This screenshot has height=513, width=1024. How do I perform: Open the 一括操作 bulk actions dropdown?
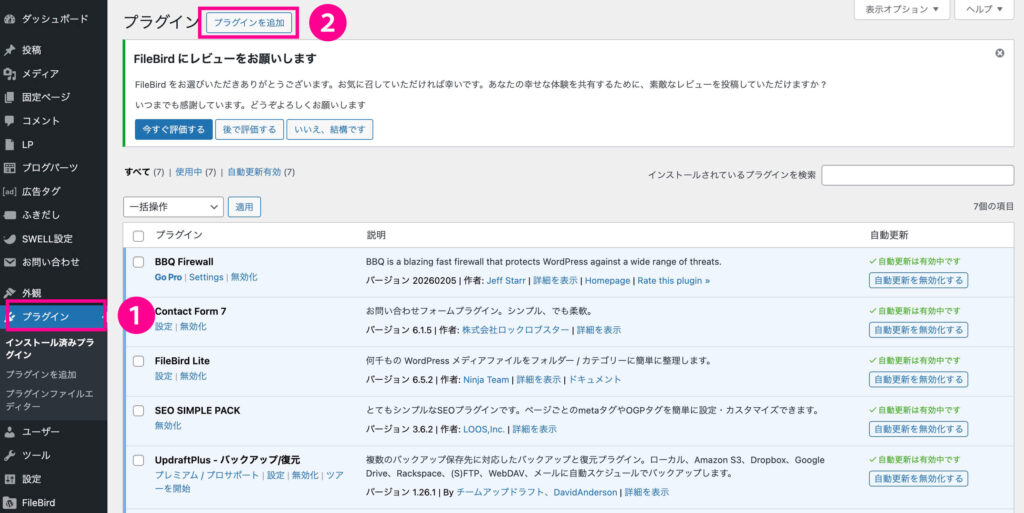click(x=173, y=206)
